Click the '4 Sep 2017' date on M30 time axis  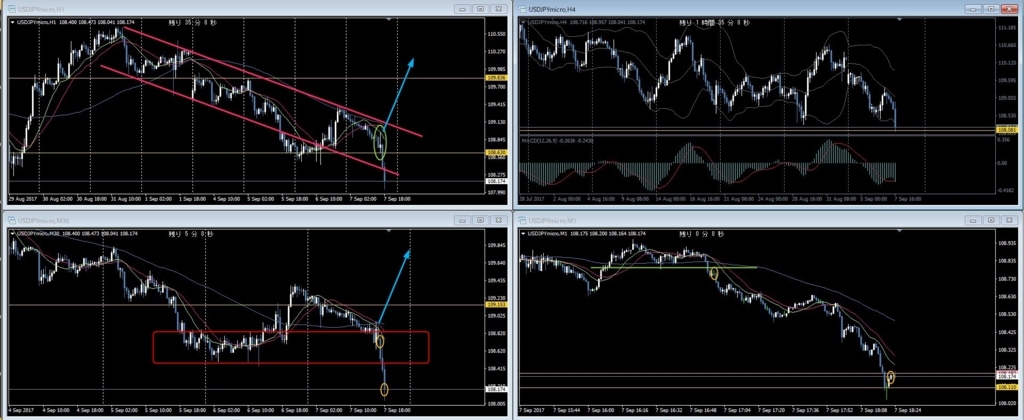coord(20,410)
